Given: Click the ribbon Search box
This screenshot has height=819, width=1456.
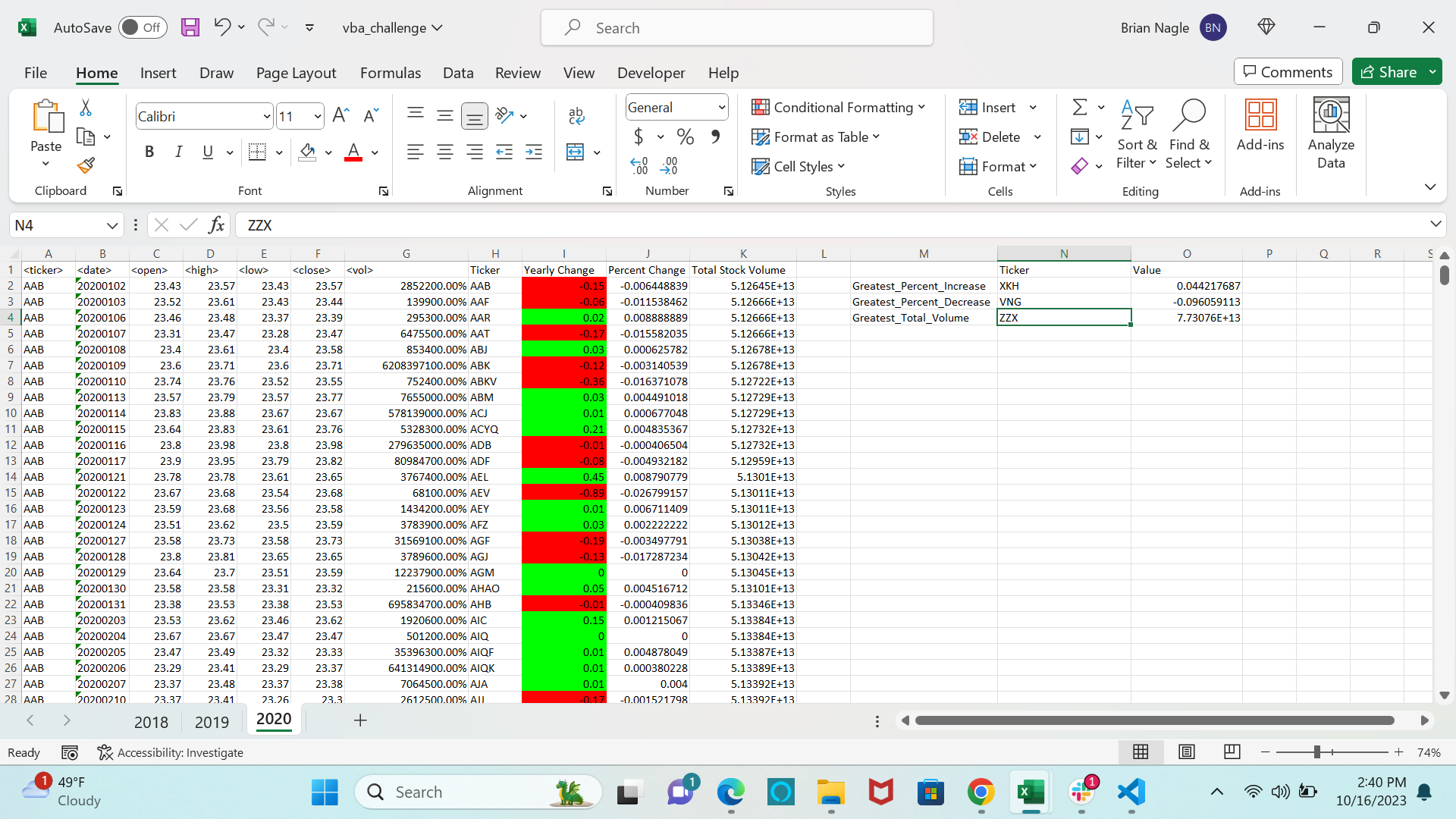Looking at the screenshot, I should tap(737, 28).
